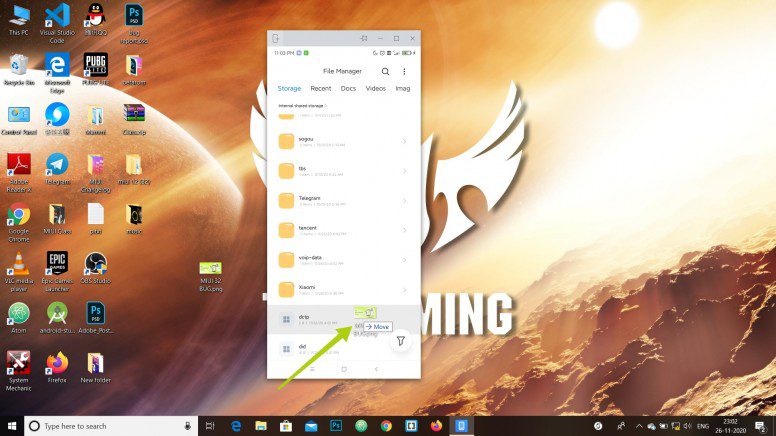
Task: Switch to the Videos tab
Action: click(376, 89)
